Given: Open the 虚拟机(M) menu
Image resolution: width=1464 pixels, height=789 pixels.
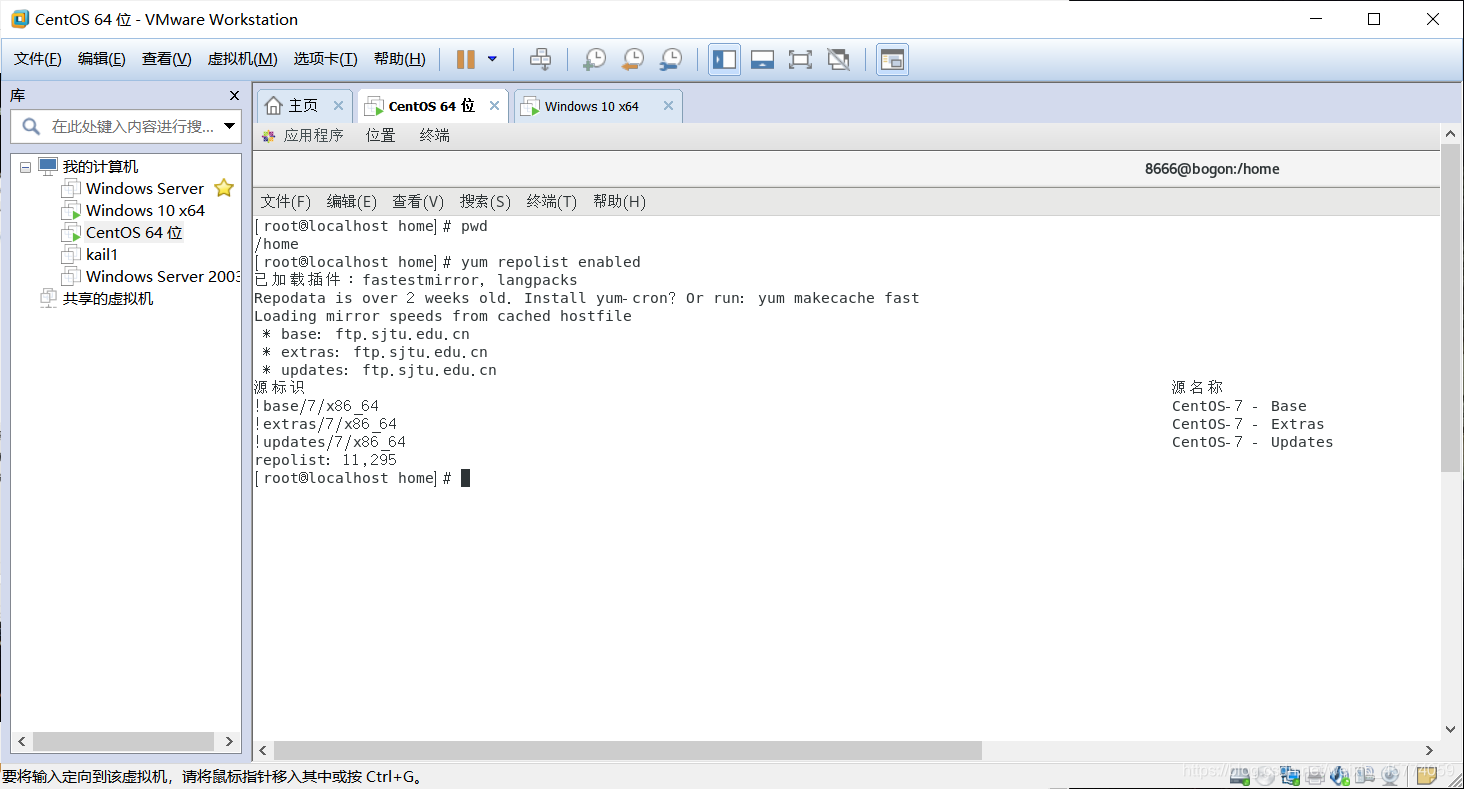Looking at the screenshot, I should click(242, 59).
